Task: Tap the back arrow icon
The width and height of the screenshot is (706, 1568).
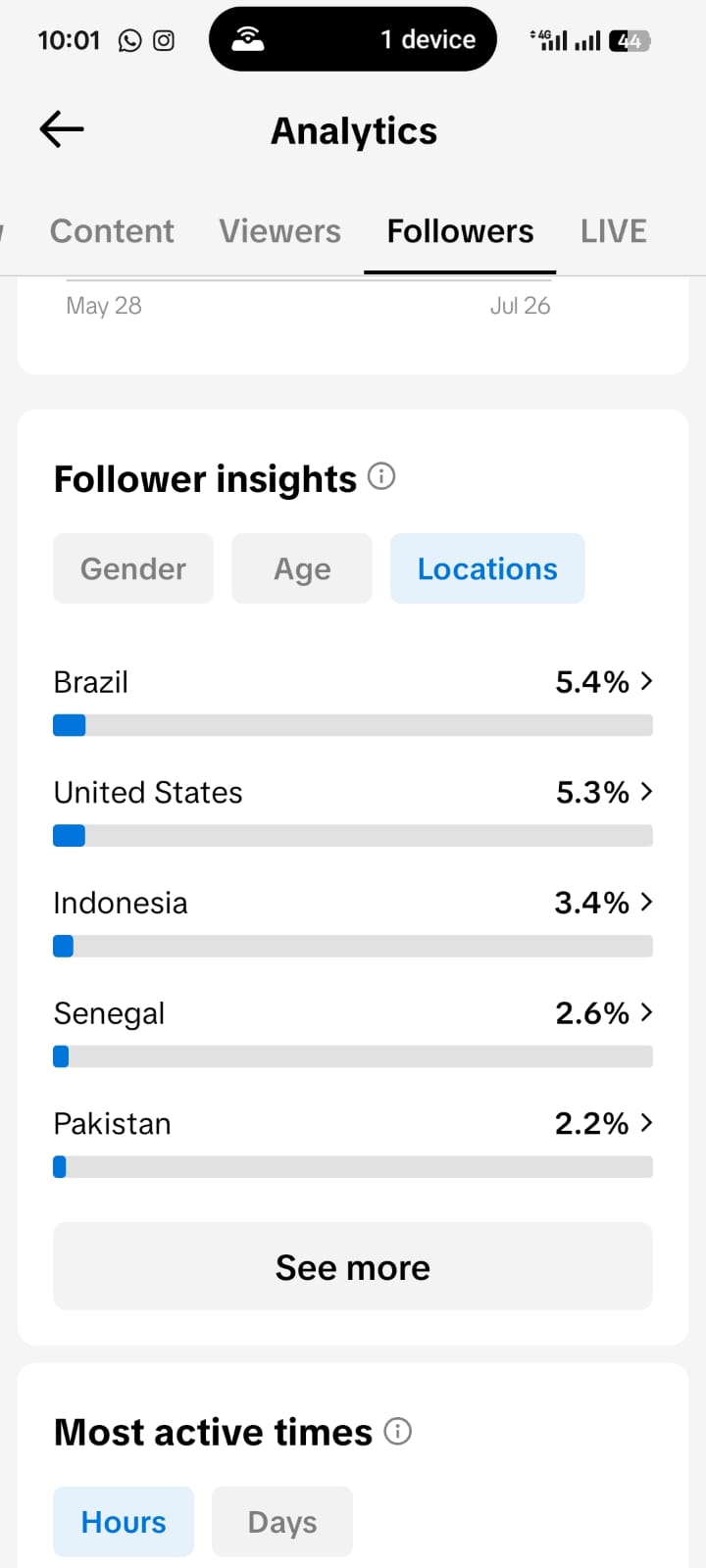Action: click(x=62, y=129)
